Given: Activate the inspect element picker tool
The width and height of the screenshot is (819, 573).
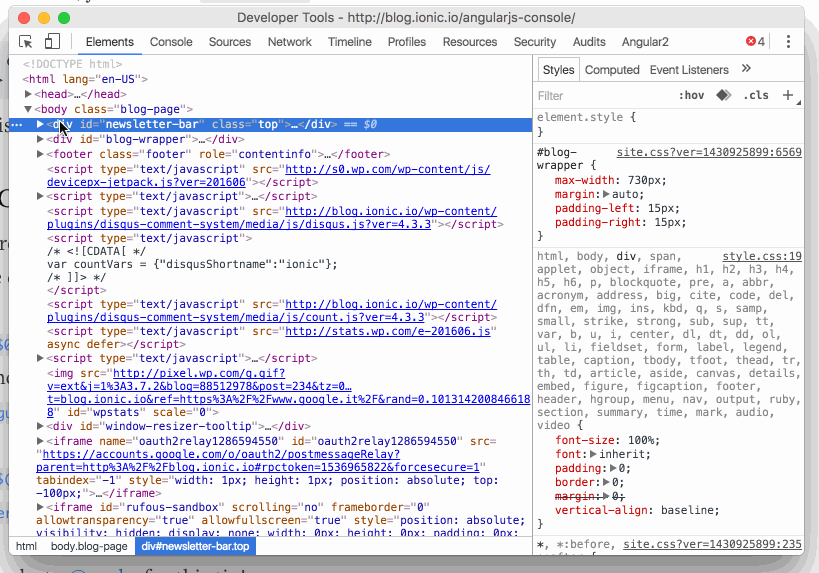Looking at the screenshot, I should [26, 42].
